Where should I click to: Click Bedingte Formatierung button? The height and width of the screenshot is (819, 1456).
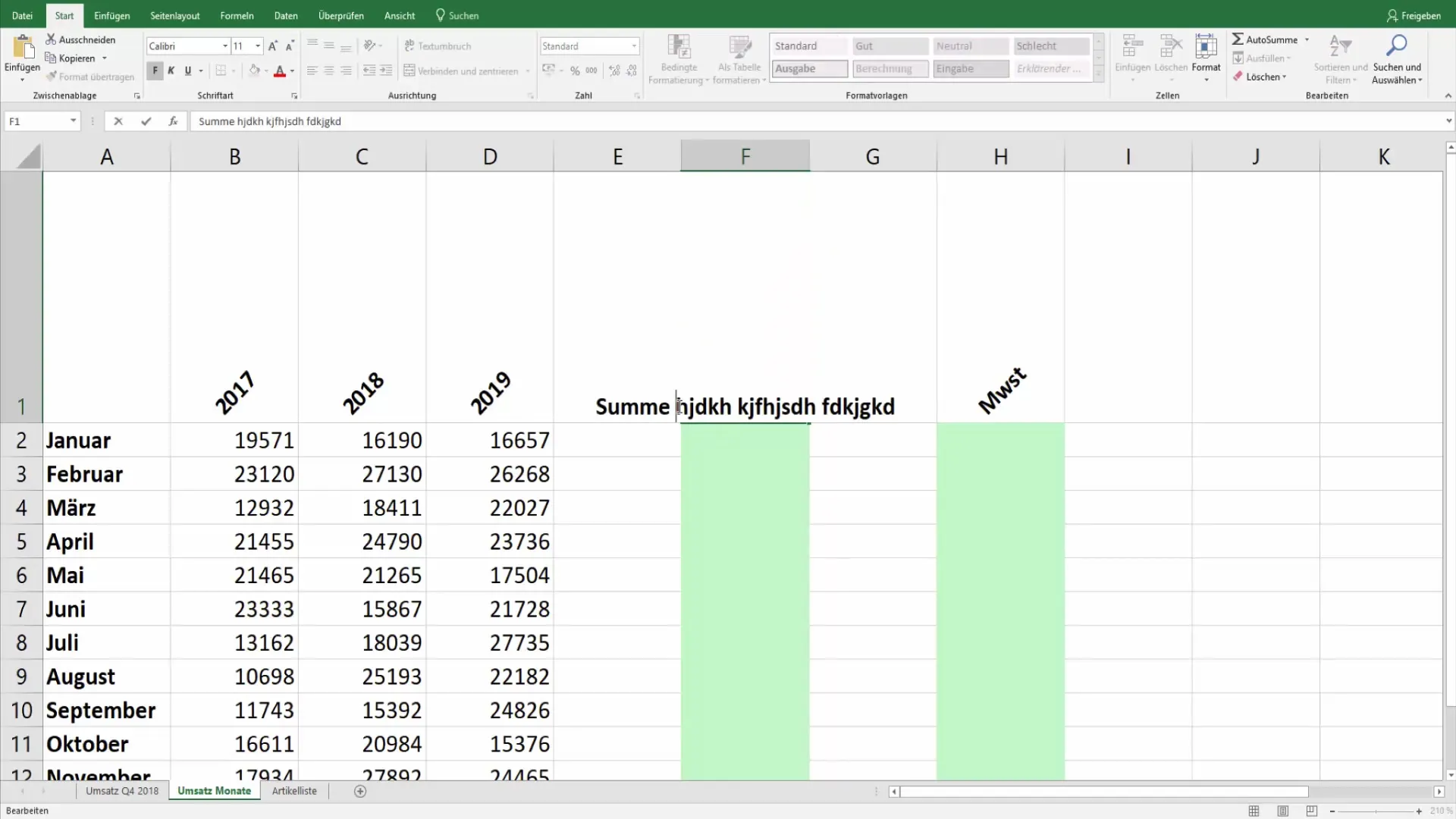[x=679, y=59]
